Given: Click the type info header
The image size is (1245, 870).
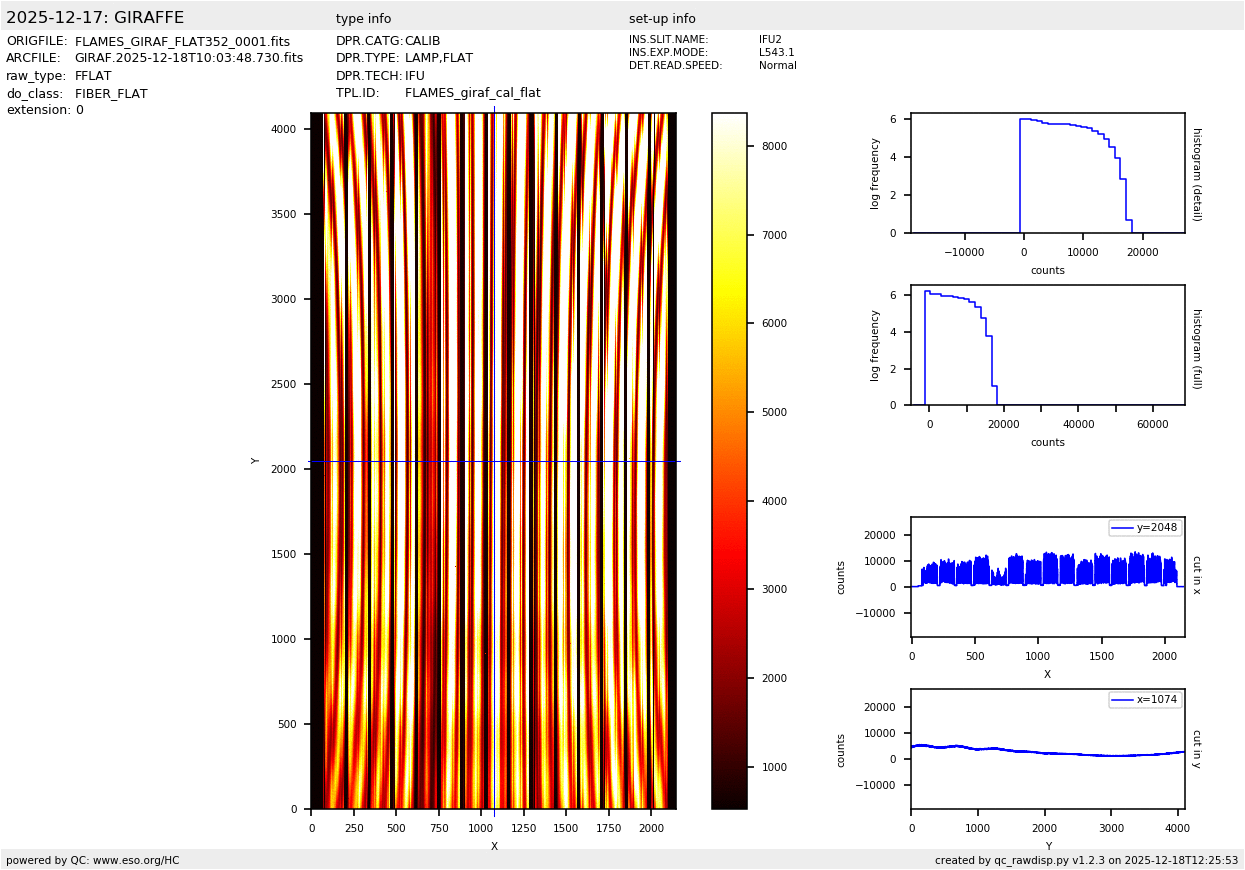Looking at the screenshot, I should pos(363,19).
